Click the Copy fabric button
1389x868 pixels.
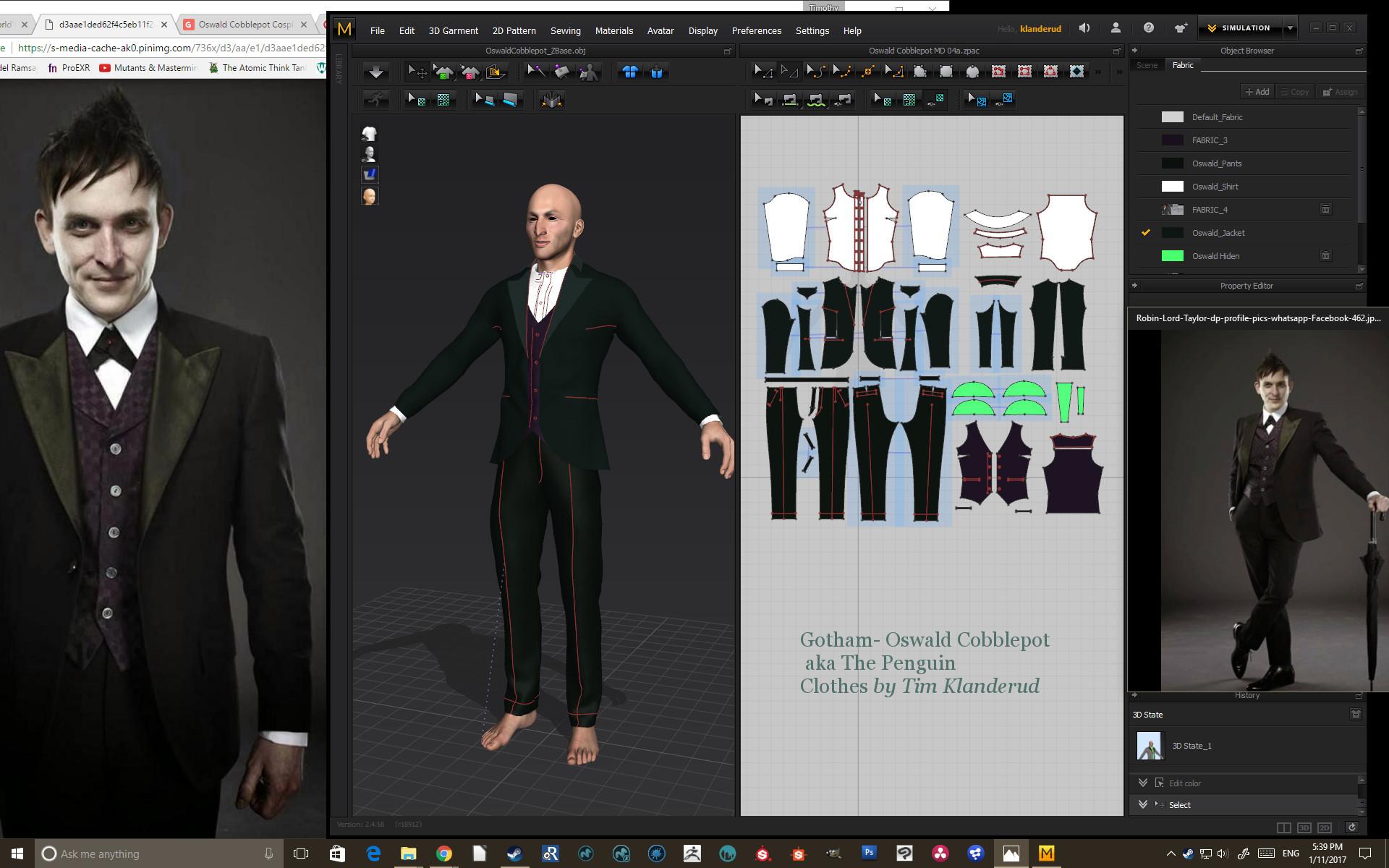pos(1295,92)
